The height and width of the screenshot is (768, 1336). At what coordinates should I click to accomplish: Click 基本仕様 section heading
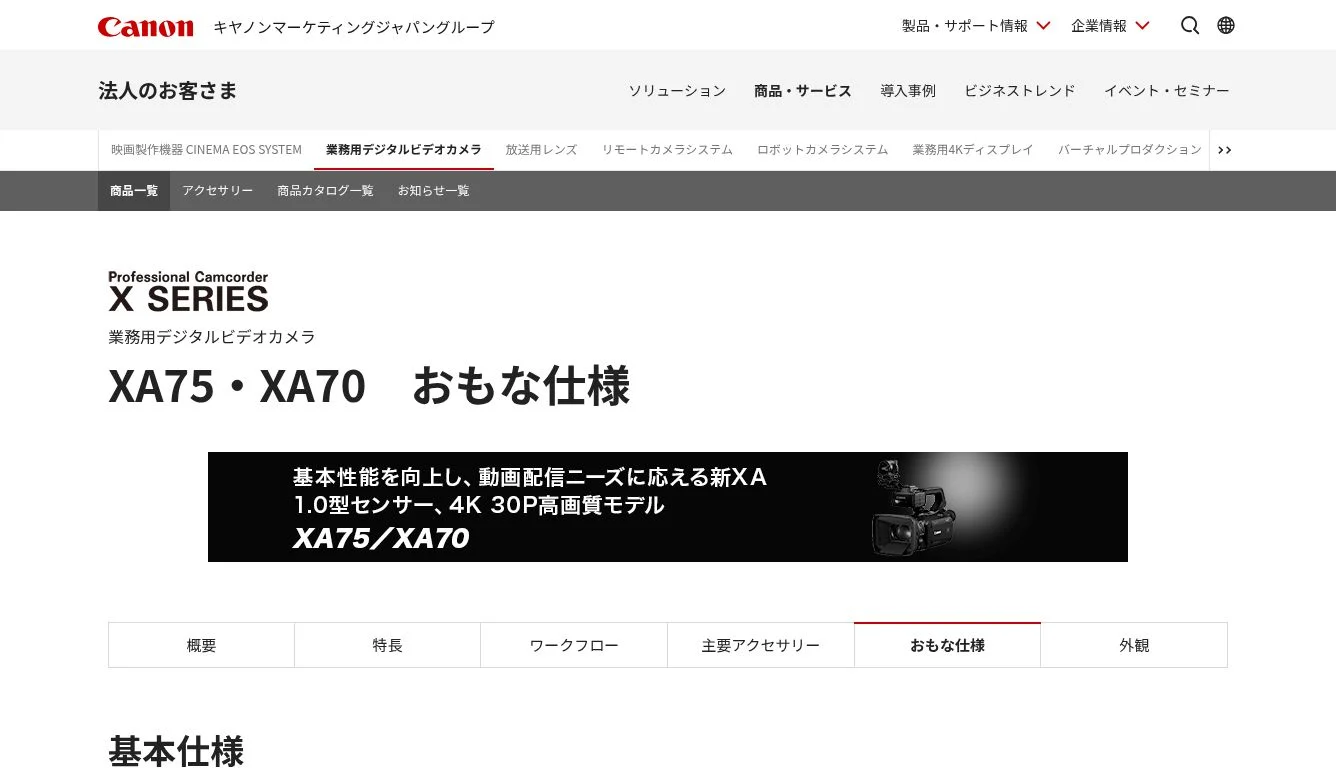coord(176,751)
